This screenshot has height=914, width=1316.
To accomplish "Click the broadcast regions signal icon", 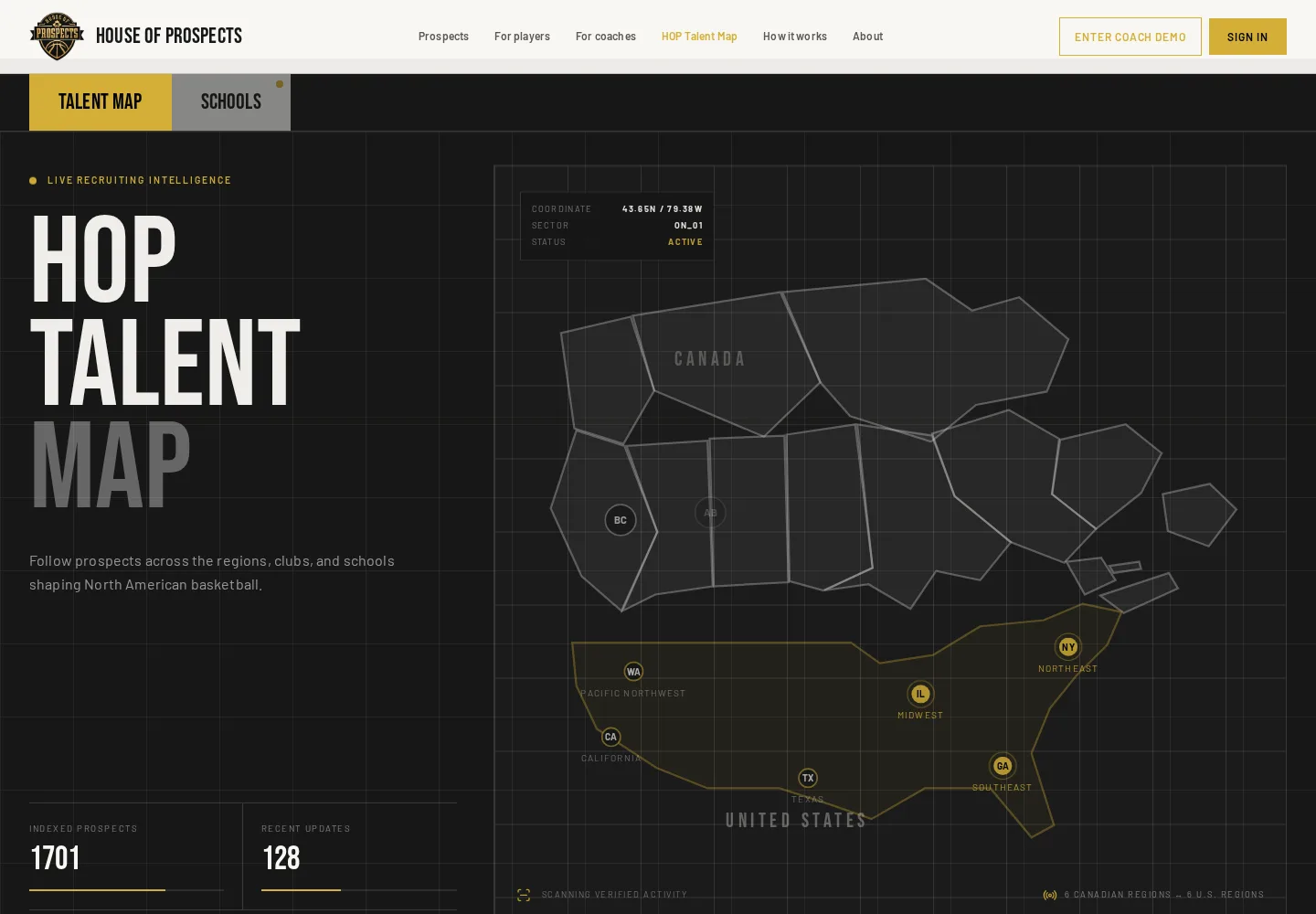I will [1050, 895].
